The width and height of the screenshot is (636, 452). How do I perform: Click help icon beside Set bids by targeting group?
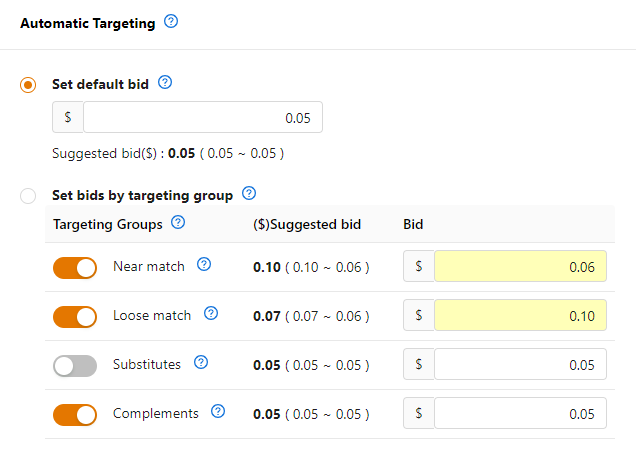[x=249, y=193]
